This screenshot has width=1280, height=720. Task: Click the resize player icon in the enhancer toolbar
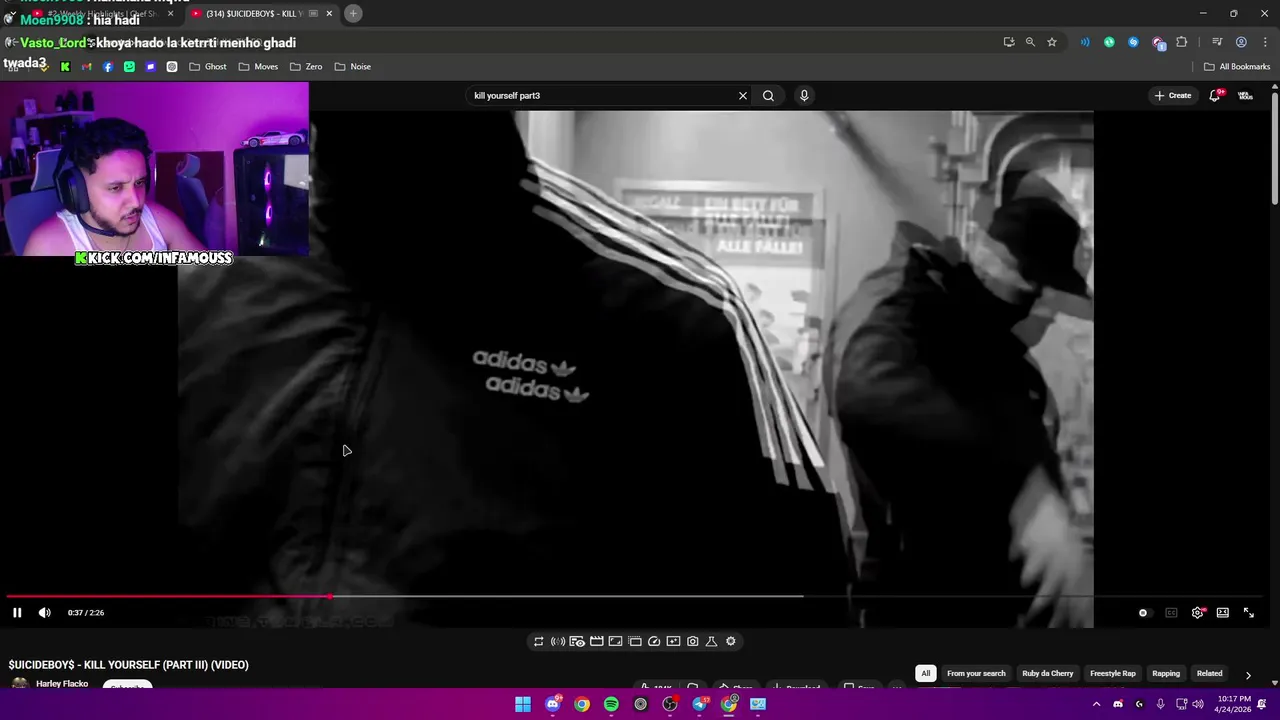tap(615, 641)
